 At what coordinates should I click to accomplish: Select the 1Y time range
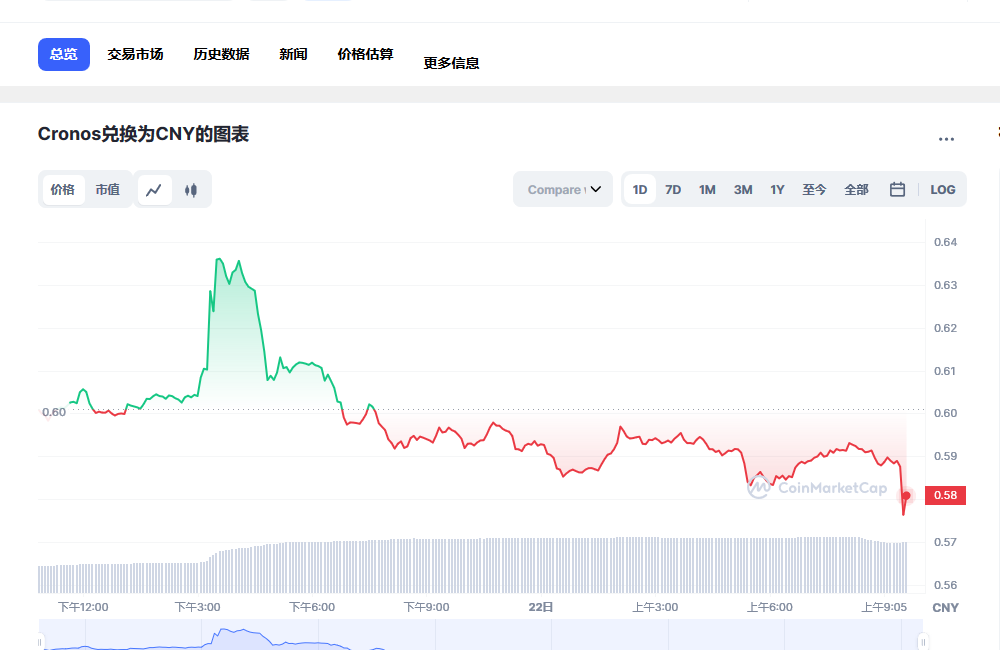(777, 189)
